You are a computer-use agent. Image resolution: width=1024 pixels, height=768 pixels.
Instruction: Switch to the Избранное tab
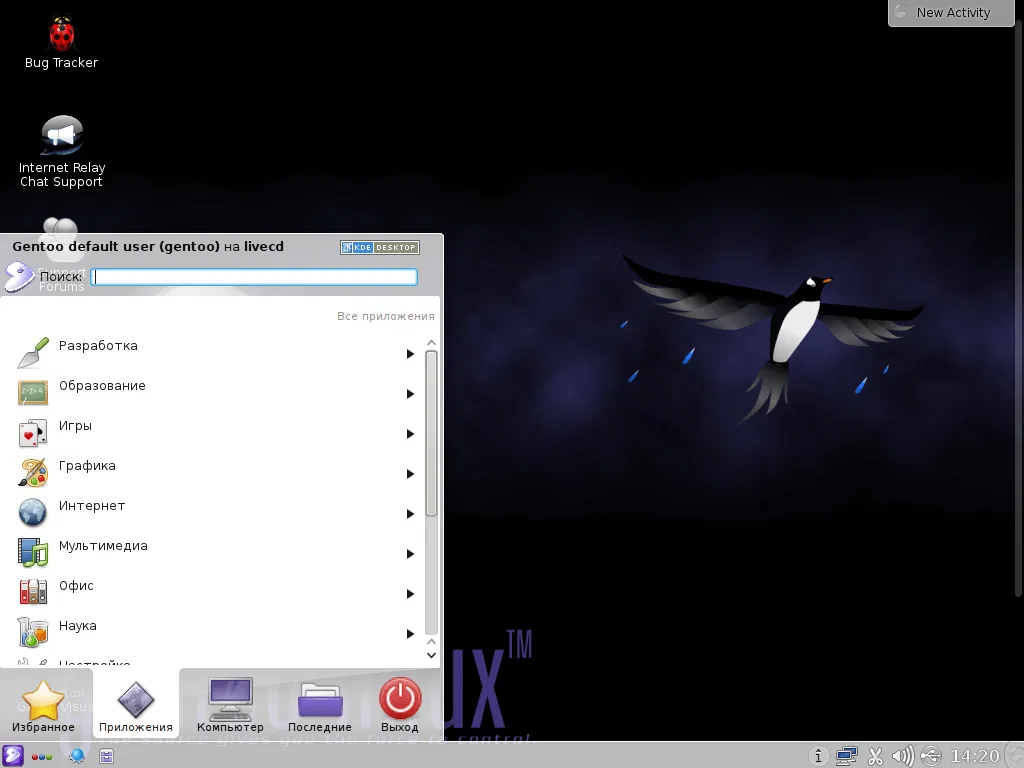click(x=43, y=705)
